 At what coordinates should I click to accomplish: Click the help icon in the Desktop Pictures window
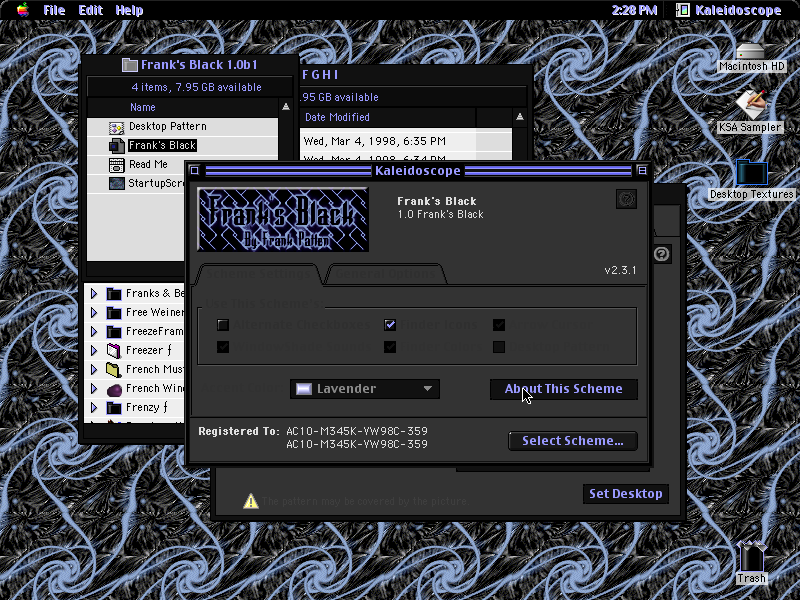661,254
